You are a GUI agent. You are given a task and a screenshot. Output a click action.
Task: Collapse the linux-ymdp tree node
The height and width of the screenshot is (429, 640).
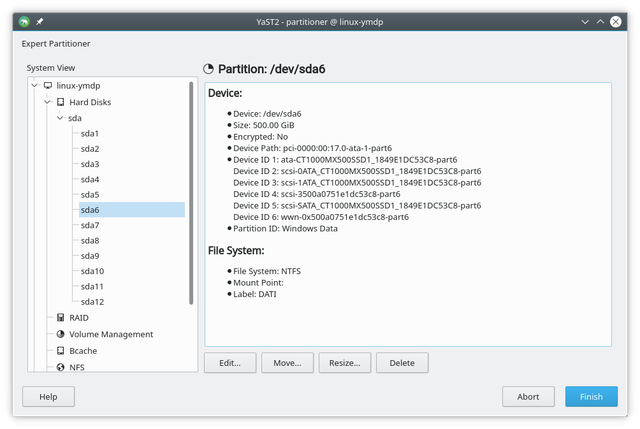(35, 85)
